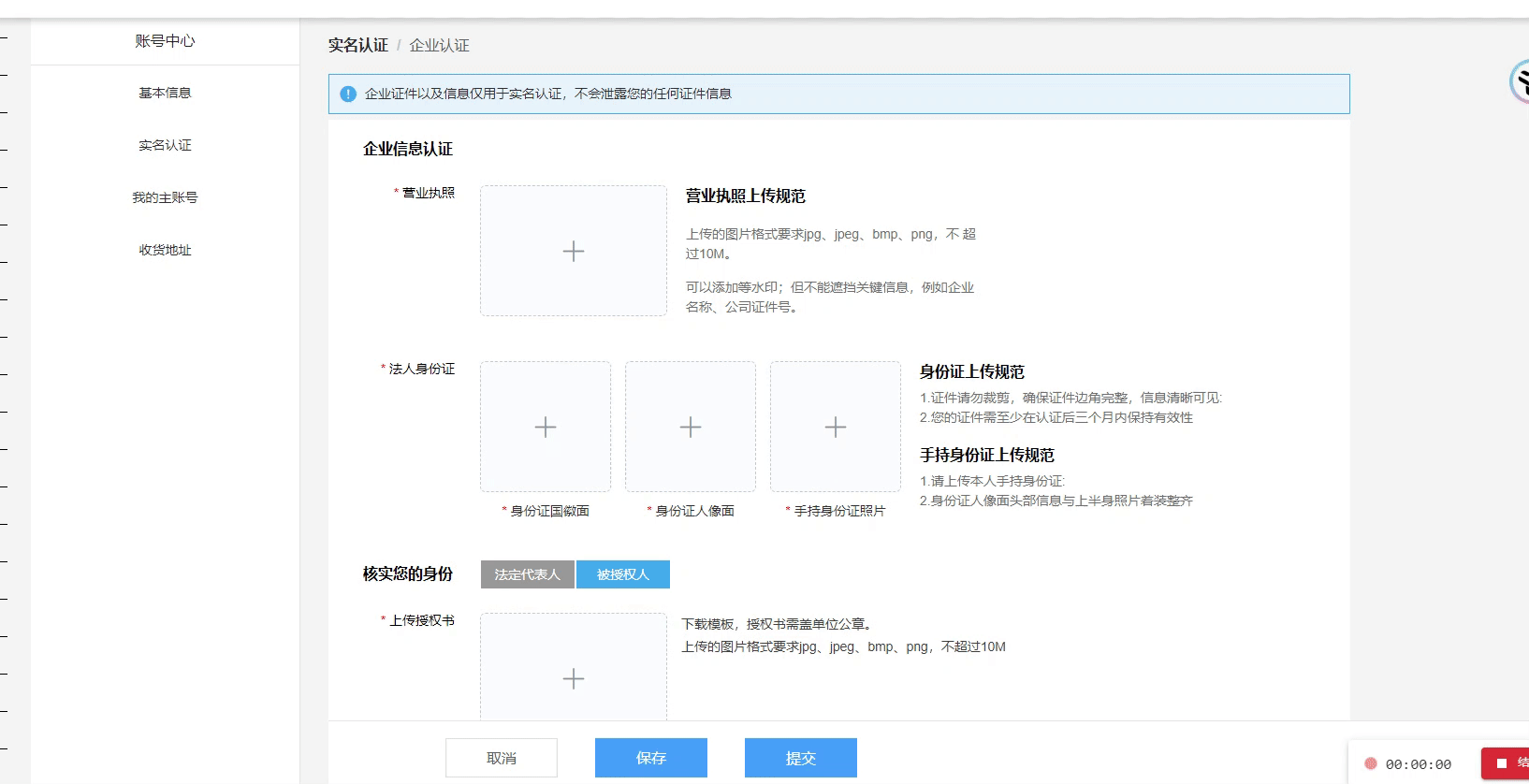Click 手持身份证上传规范 heading
Viewport: 1529px width, 784px height.
coord(987,455)
